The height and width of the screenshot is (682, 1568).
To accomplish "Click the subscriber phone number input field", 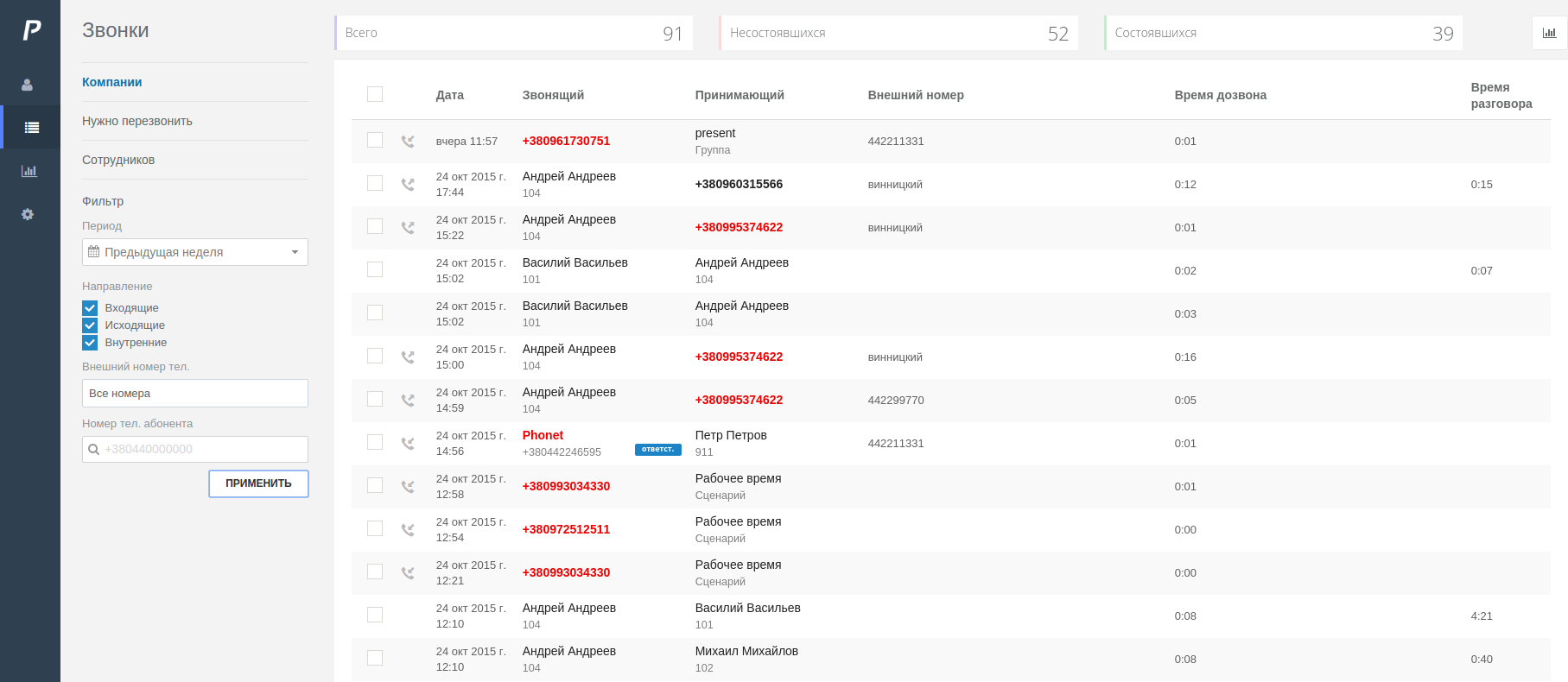I will tap(195, 449).
